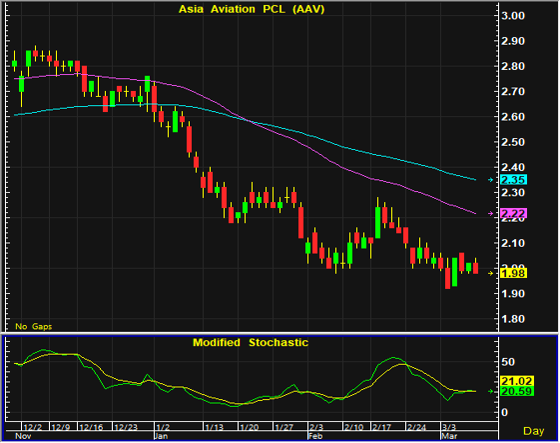Image resolution: width=560 pixels, height=443 pixels.
Task: Click the Feb month label
Action: tap(315, 436)
